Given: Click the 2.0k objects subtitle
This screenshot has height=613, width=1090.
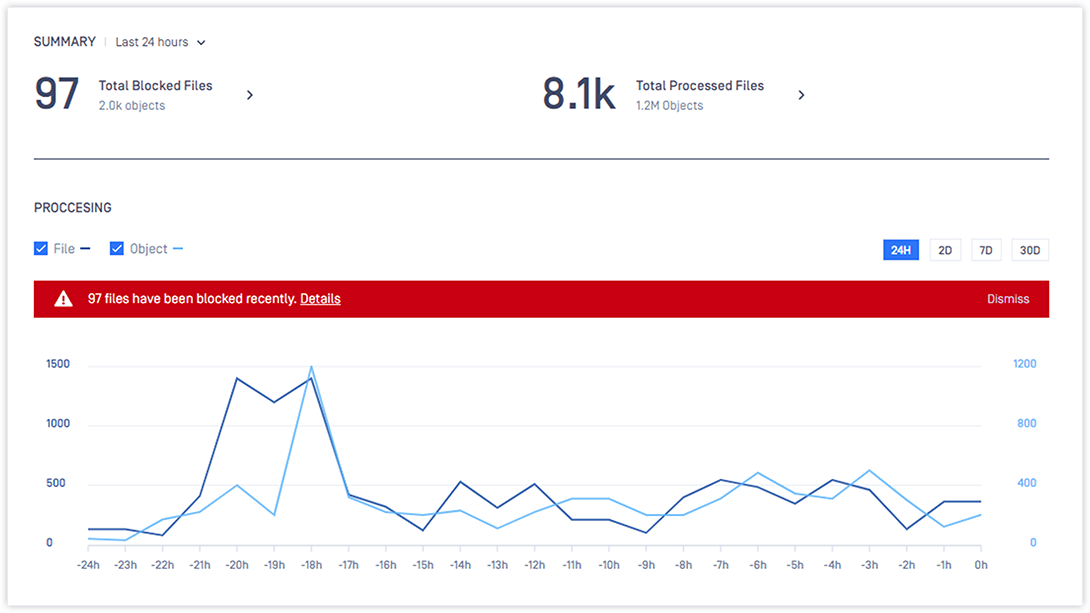Looking at the screenshot, I should click(x=133, y=105).
